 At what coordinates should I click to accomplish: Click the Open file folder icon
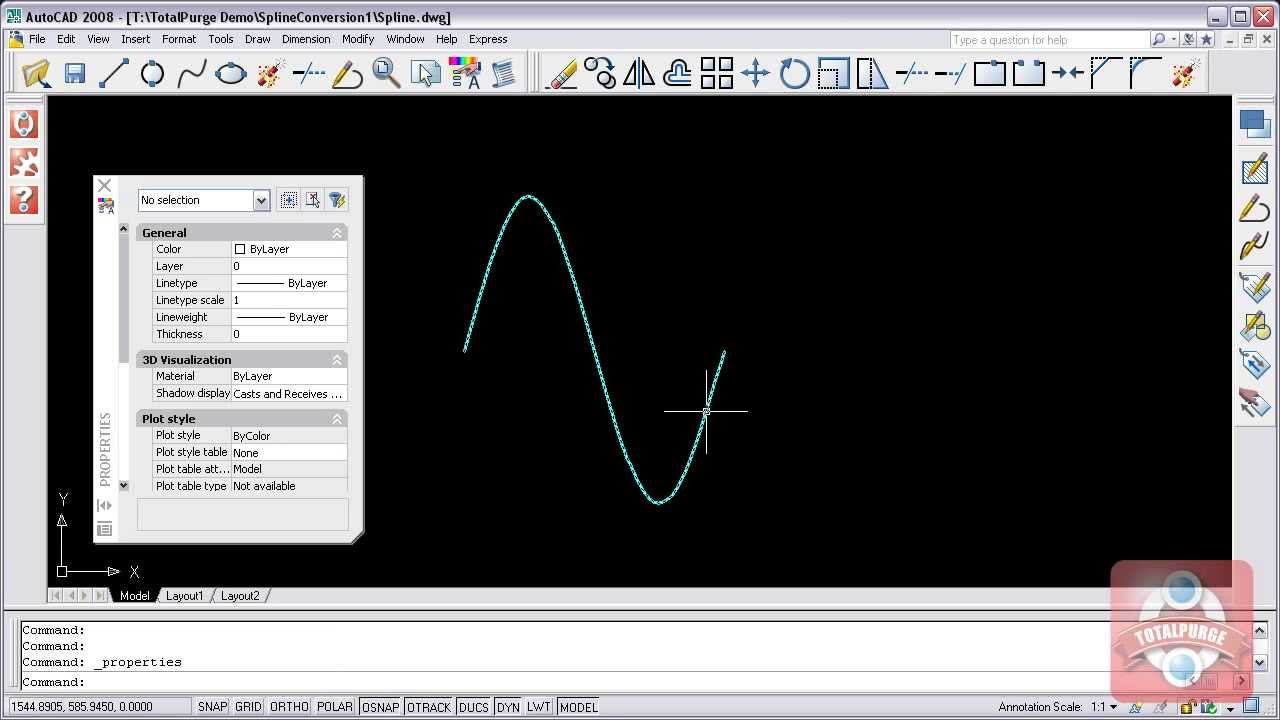click(36, 73)
